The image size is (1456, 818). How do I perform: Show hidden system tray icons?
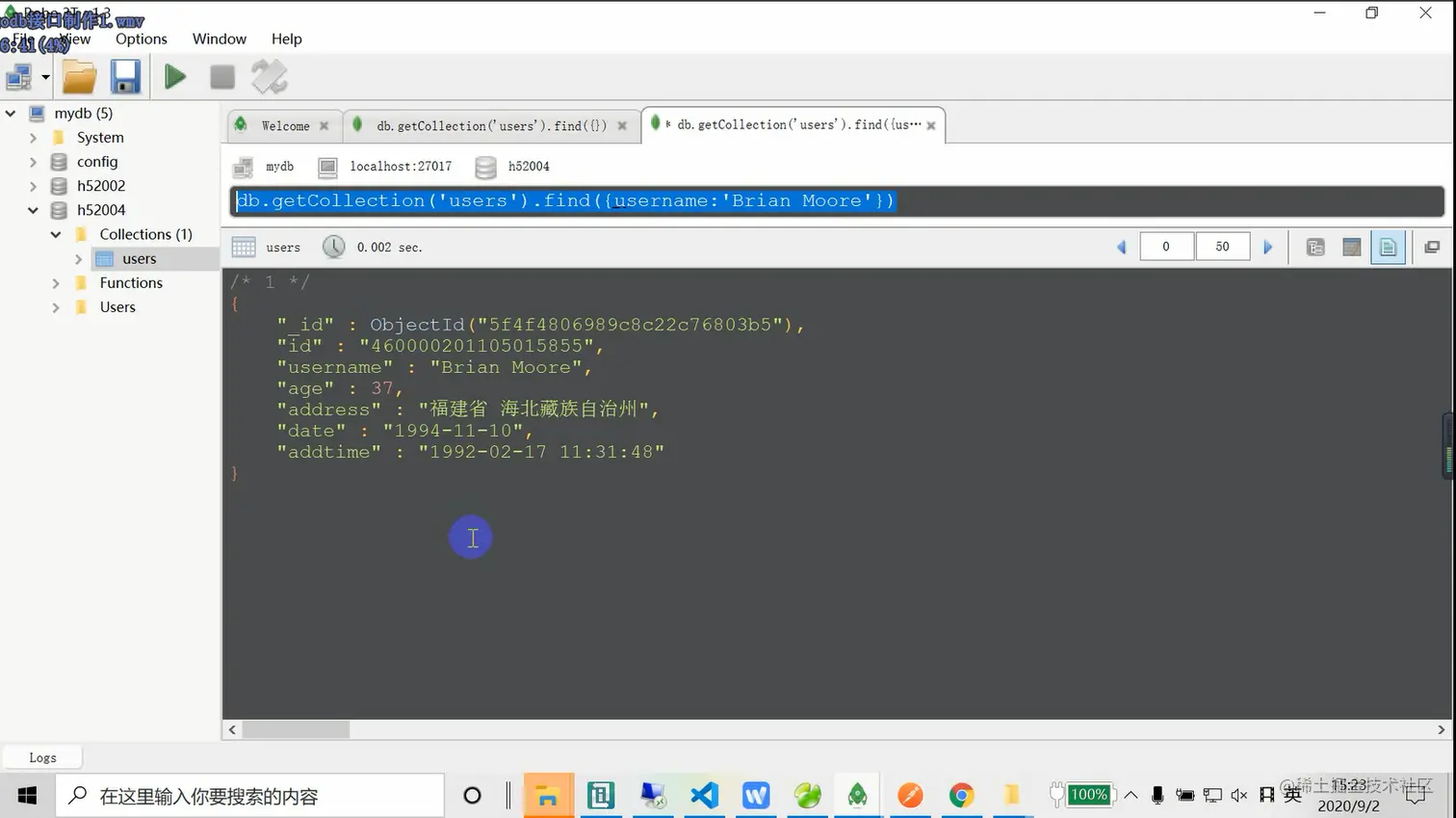[1131, 796]
